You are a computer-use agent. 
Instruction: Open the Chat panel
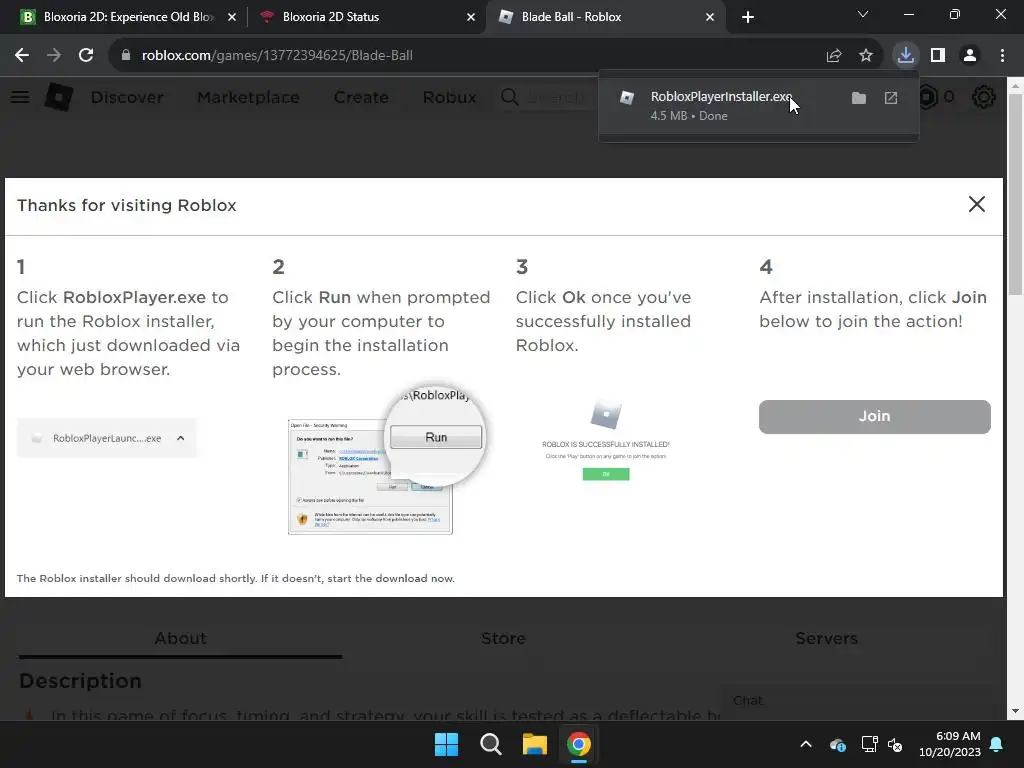856,701
